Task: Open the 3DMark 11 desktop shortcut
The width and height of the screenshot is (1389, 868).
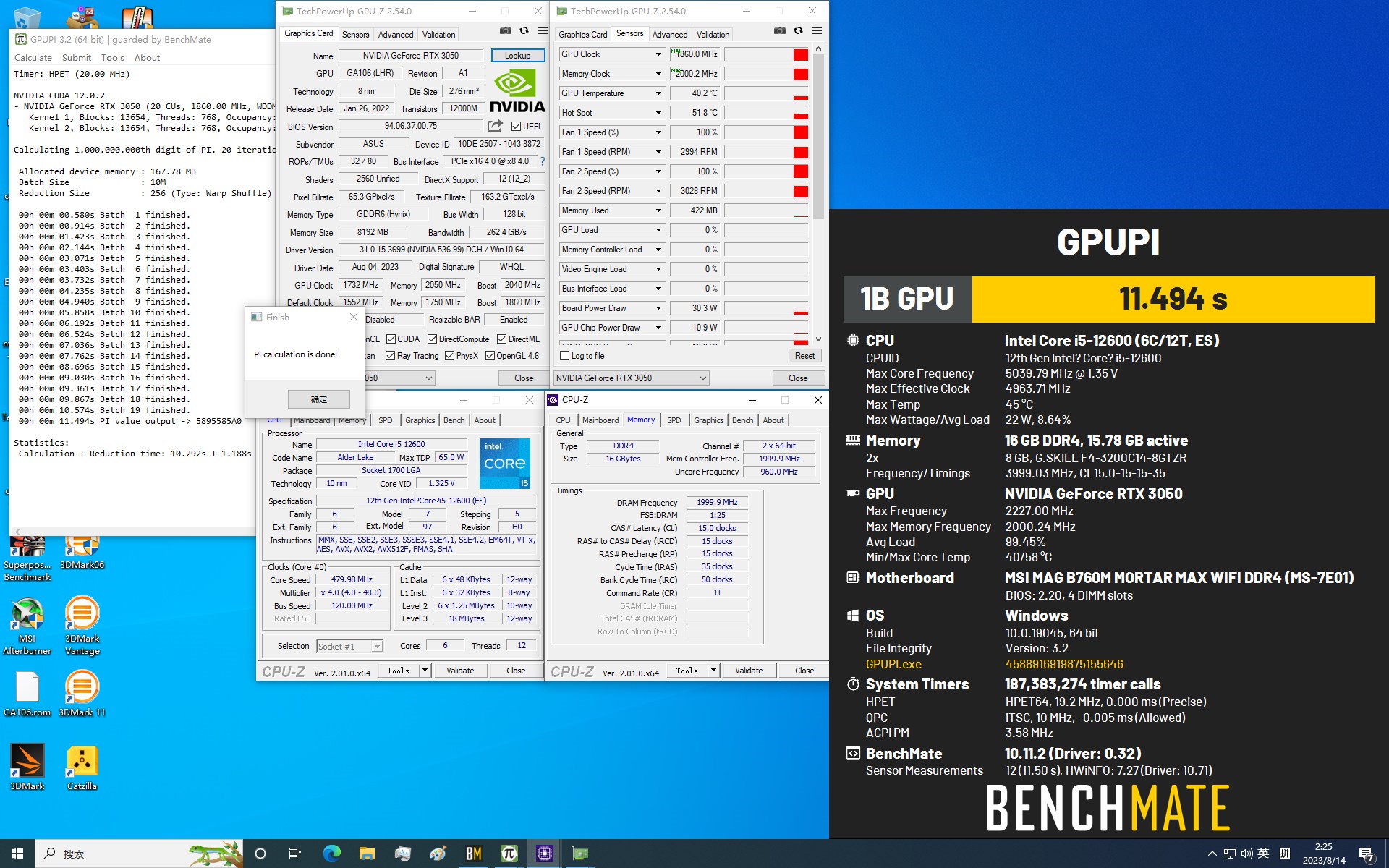Action: (x=82, y=694)
